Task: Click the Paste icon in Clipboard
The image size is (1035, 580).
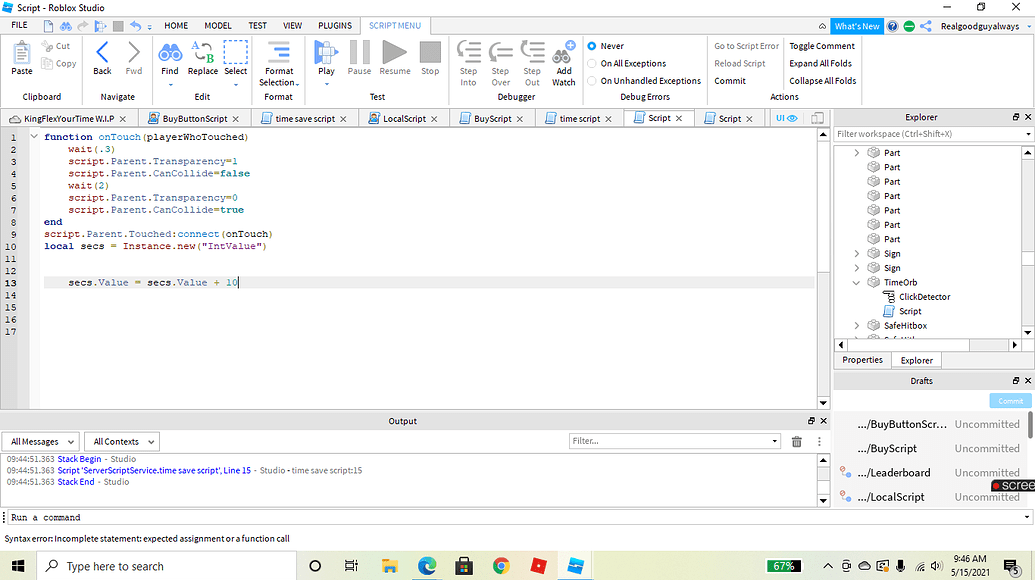Action: pyautogui.click(x=21, y=53)
